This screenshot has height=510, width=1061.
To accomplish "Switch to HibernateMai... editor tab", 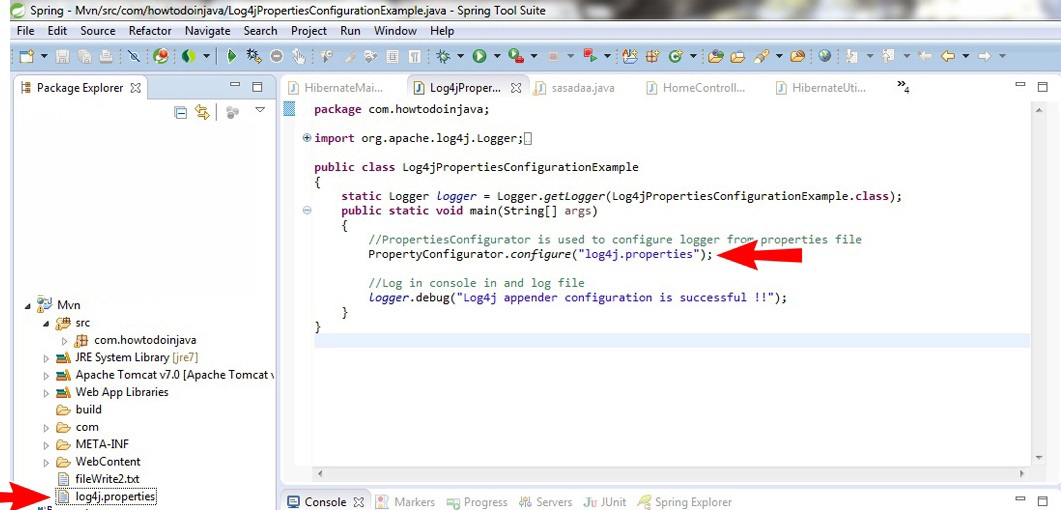I will click(336, 87).
